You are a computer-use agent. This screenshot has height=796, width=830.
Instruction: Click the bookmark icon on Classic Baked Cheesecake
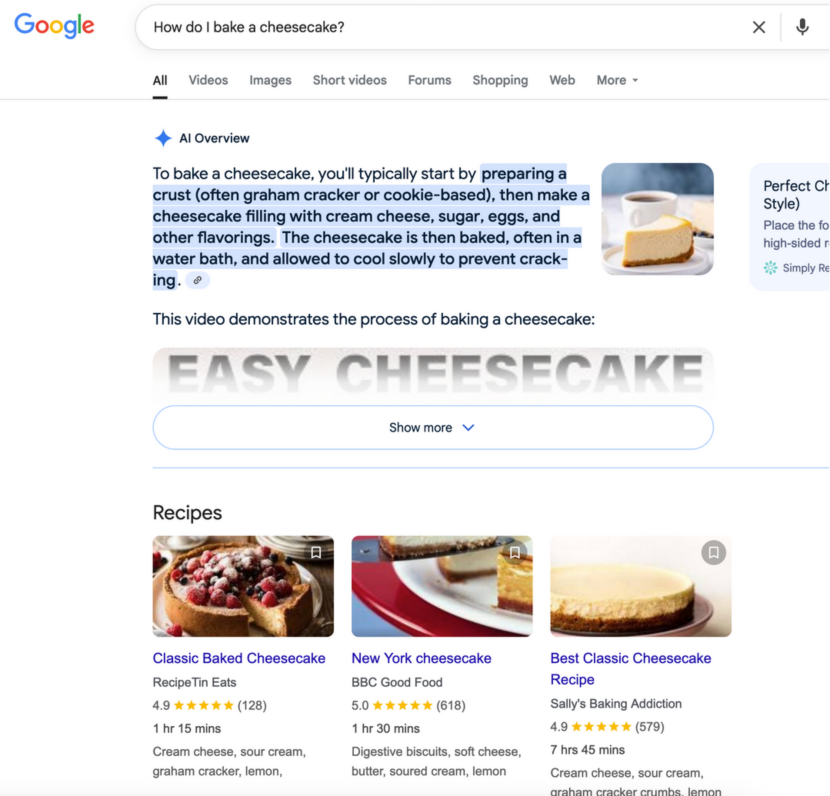[317, 552]
